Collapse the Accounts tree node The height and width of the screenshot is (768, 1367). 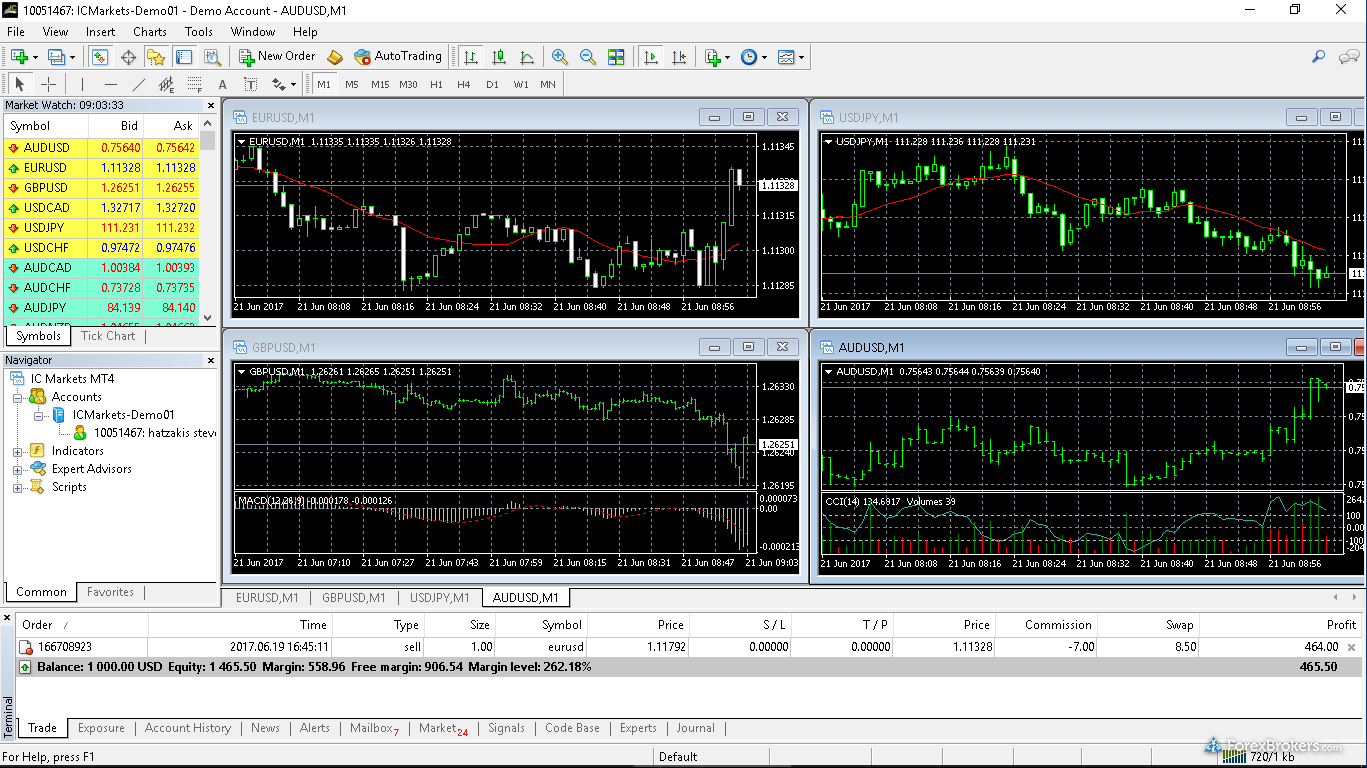click(17, 397)
